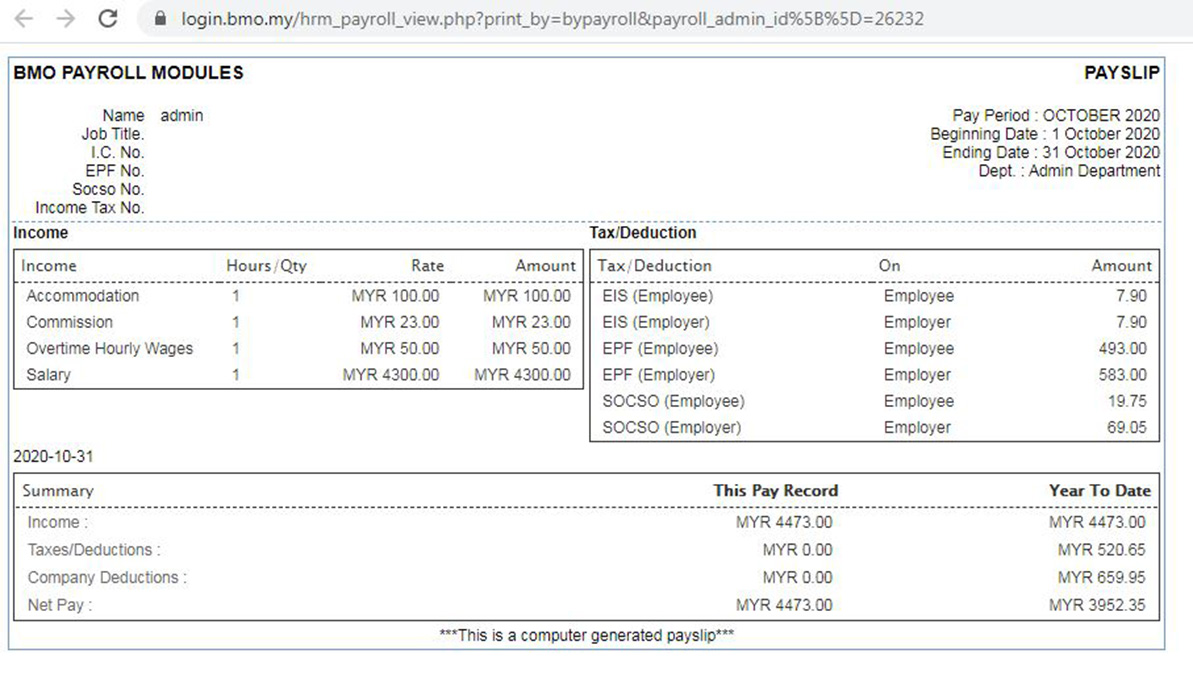
Task: Click the 'Tax/Deduction' bold section heading
Action: click(x=643, y=233)
